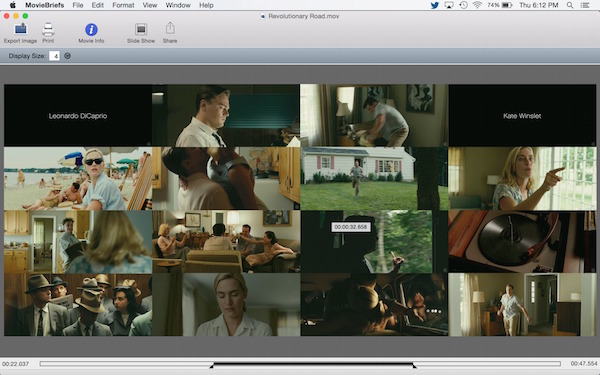The image size is (600, 375).
Task: Click the battery percentage 74% text
Action: (x=493, y=5)
